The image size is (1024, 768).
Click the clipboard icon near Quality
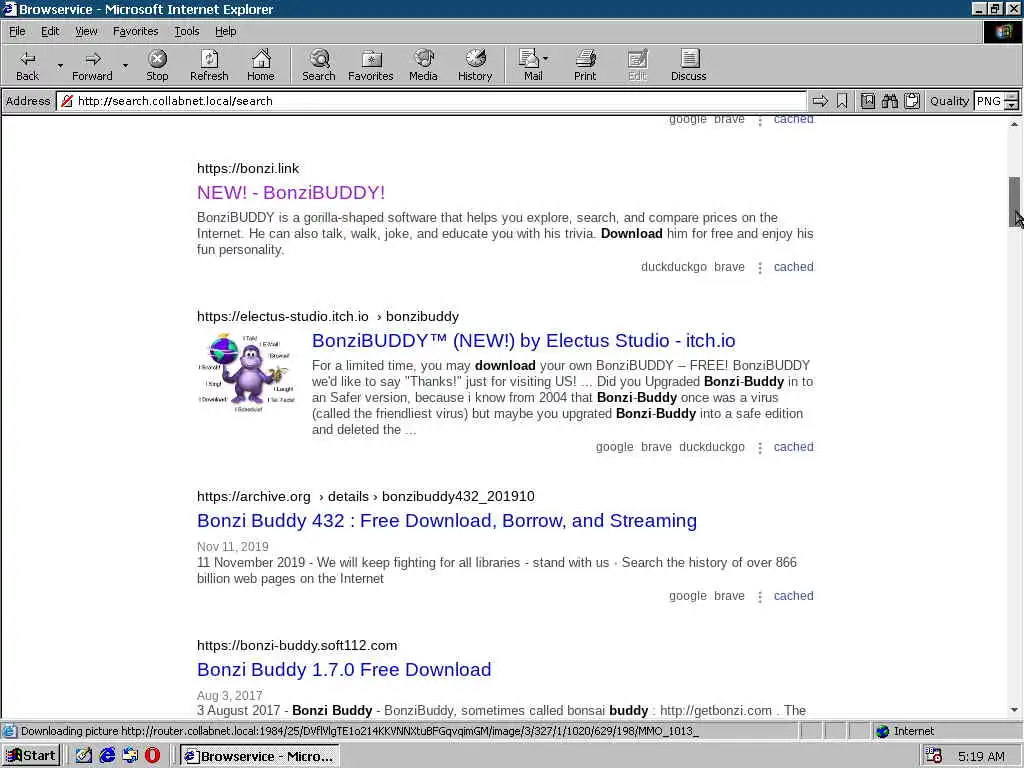912,101
